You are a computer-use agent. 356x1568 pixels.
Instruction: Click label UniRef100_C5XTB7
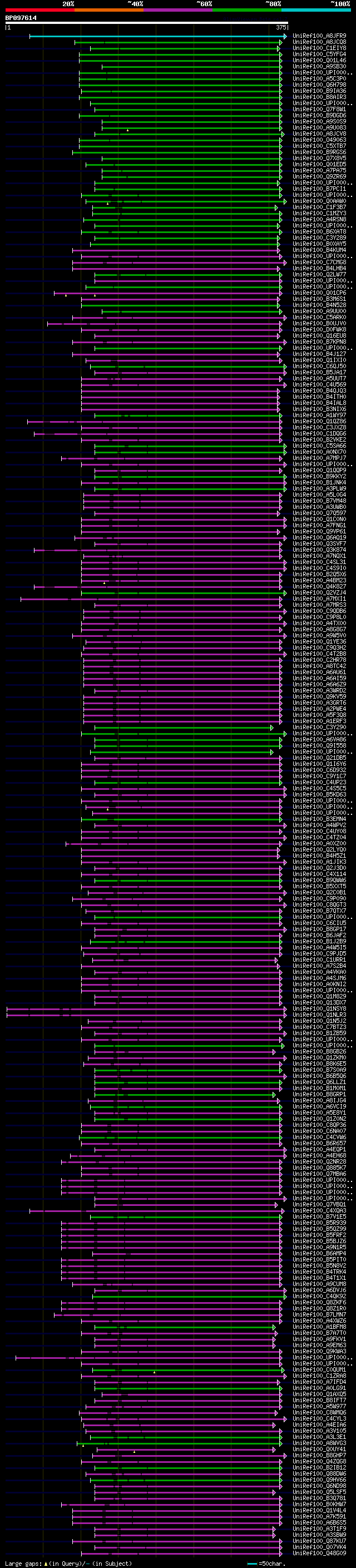pyautogui.click(x=319, y=146)
